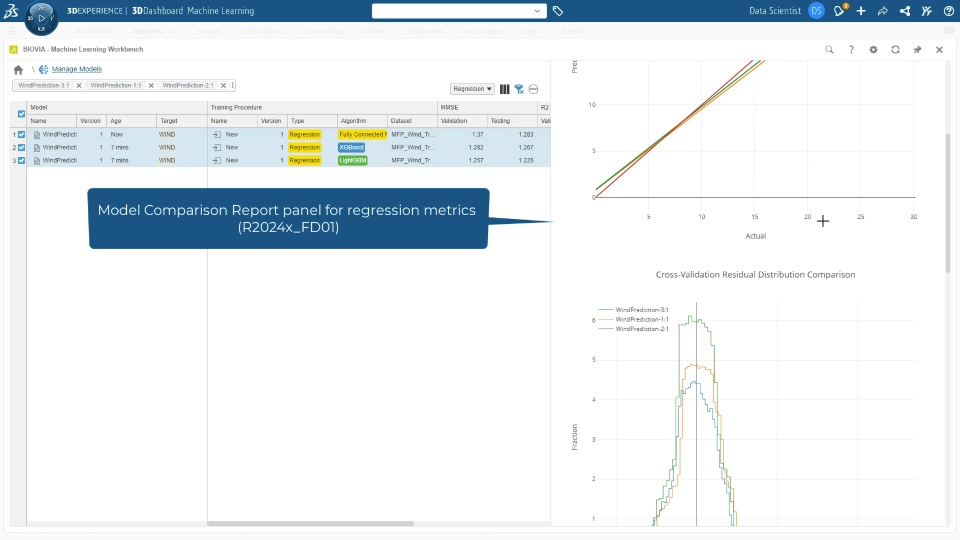The image size is (960, 540).
Task: Click chat bubble icon at right edge
Action: (950, 31)
